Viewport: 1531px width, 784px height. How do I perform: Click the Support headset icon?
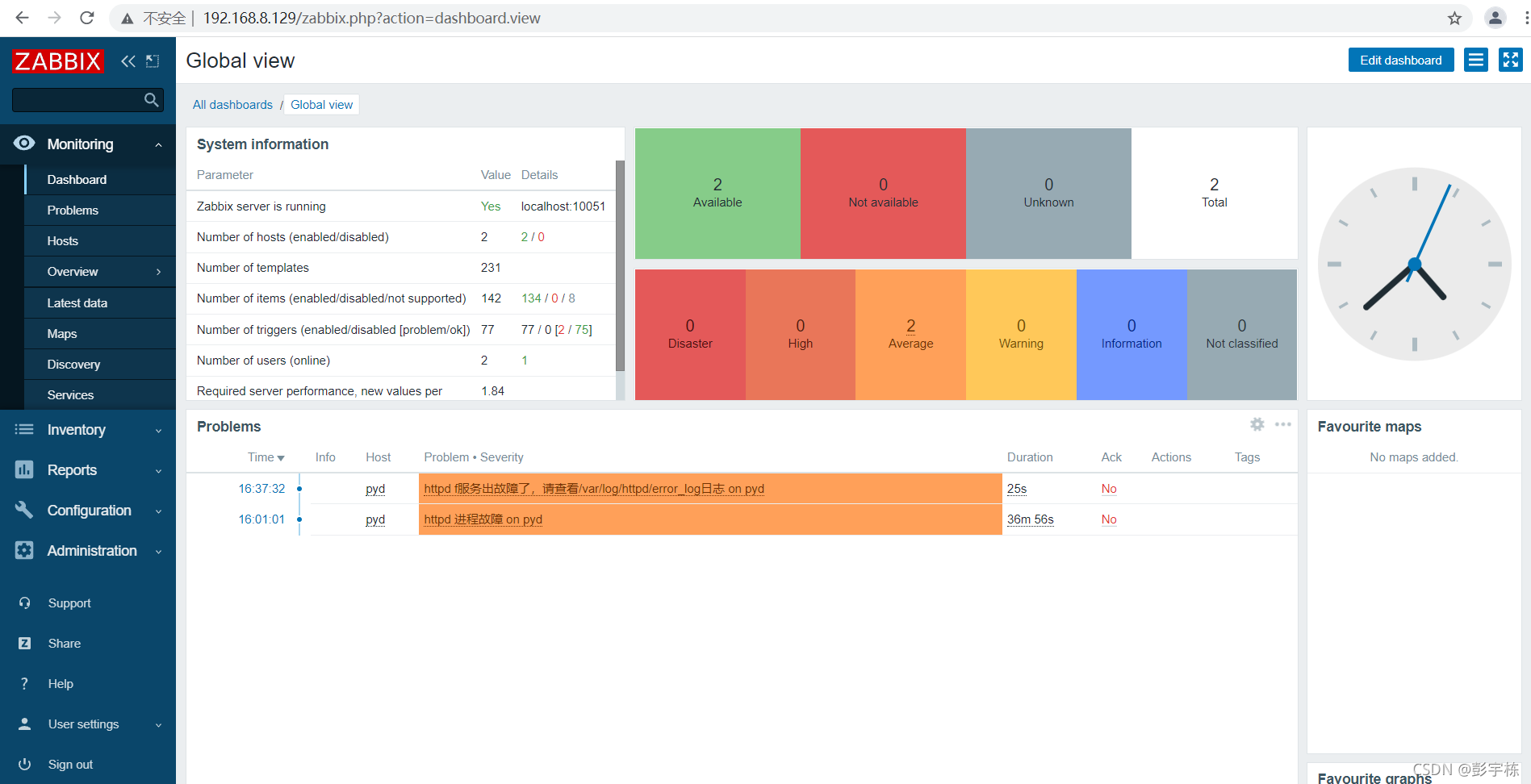click(25, 603)
